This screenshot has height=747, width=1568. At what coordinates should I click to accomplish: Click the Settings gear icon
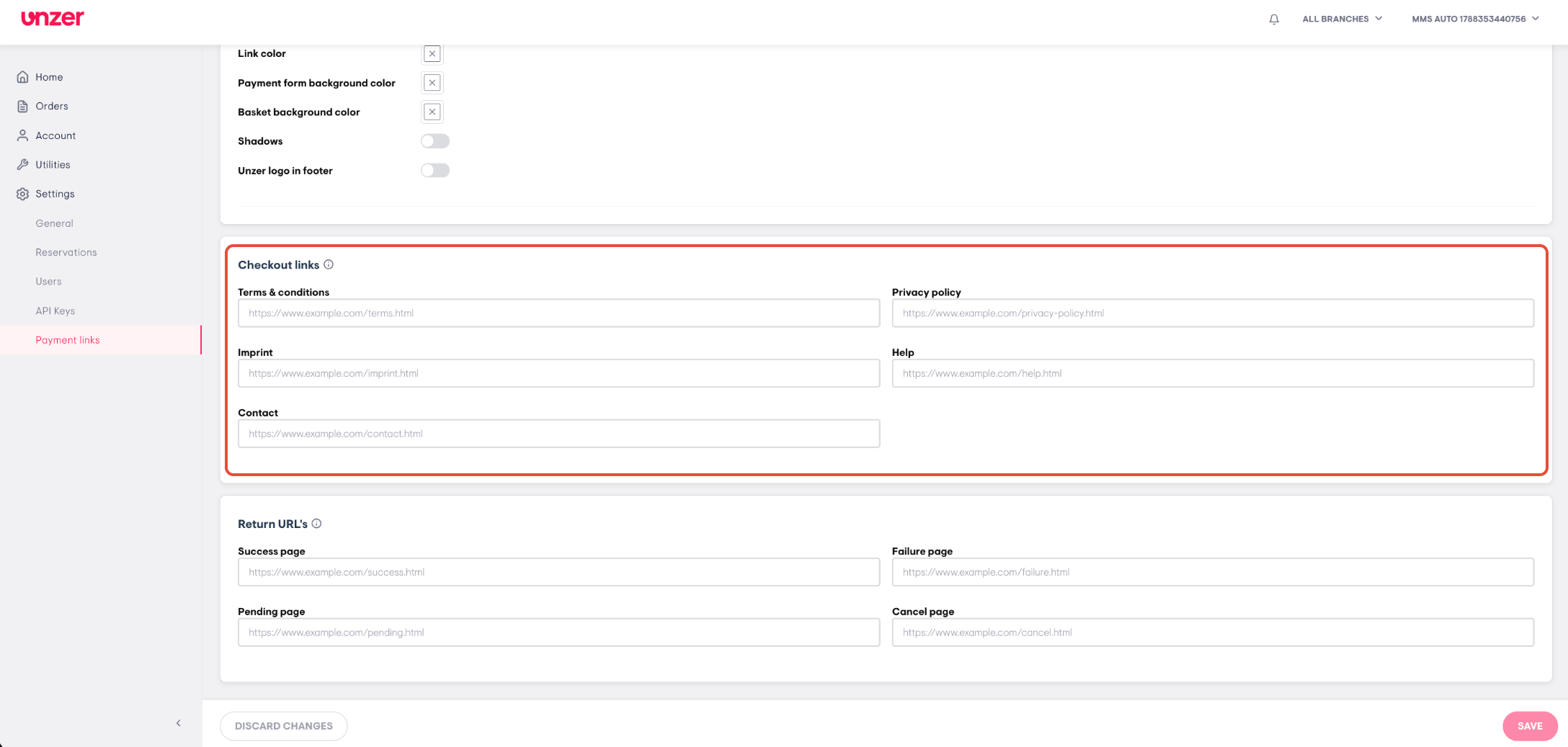click(23, 194)
